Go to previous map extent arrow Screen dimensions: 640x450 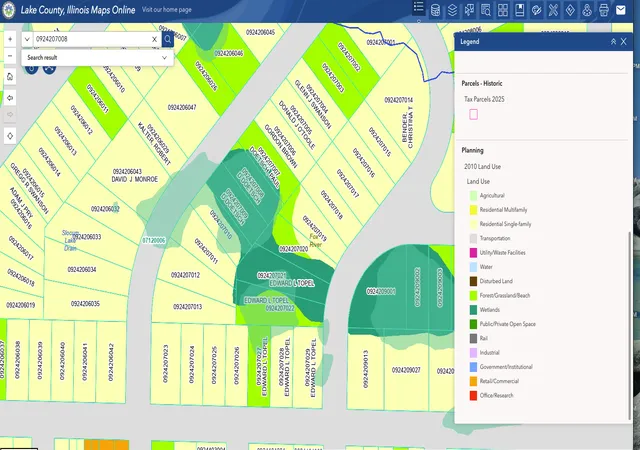click(x=10, y=98)
